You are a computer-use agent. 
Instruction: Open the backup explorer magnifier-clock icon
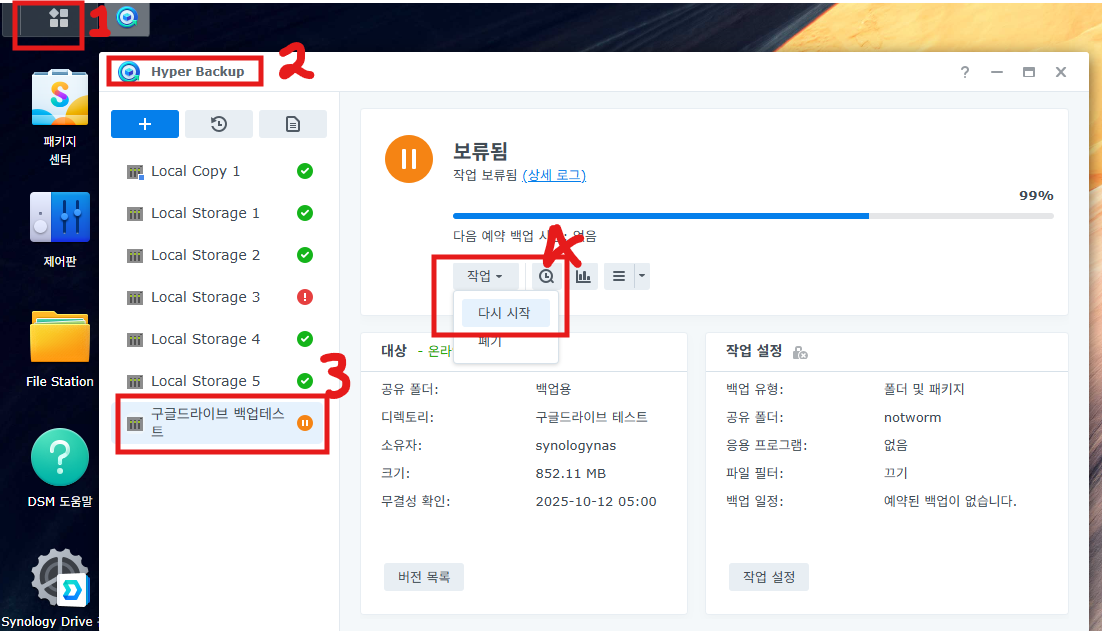tap(546, 276)
